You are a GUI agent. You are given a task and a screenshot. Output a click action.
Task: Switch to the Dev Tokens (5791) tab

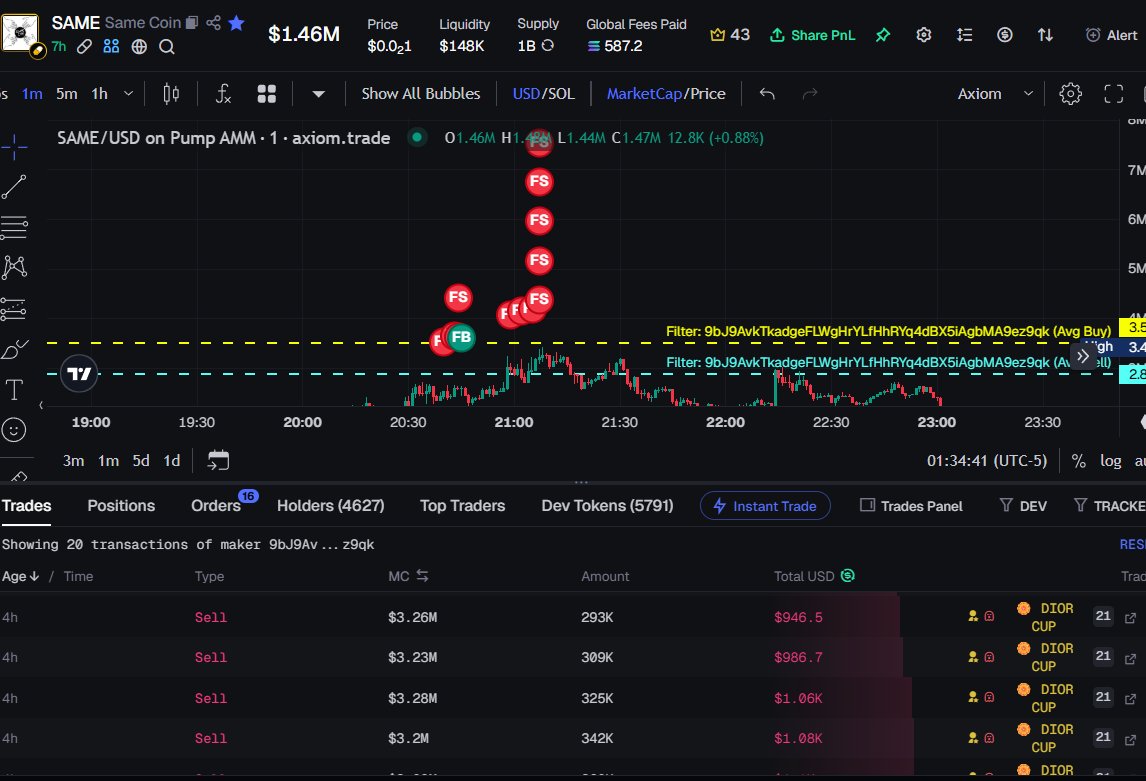(607, 506)
